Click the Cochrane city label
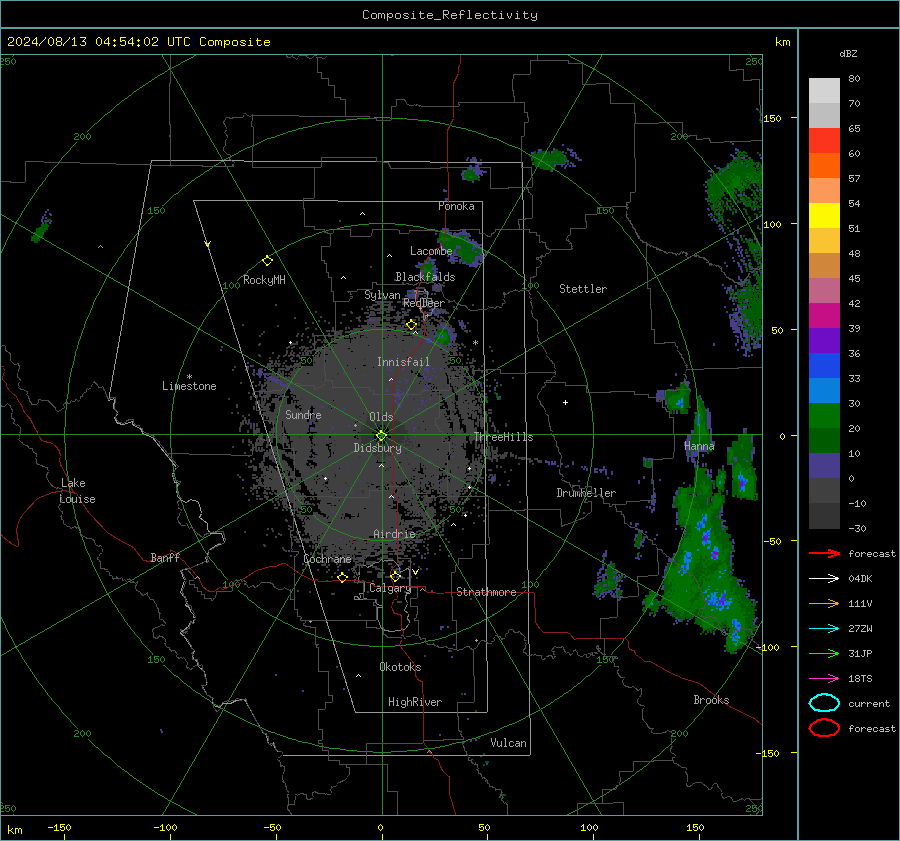Screen dimensions: 900x841 click(x=327, y=559)
